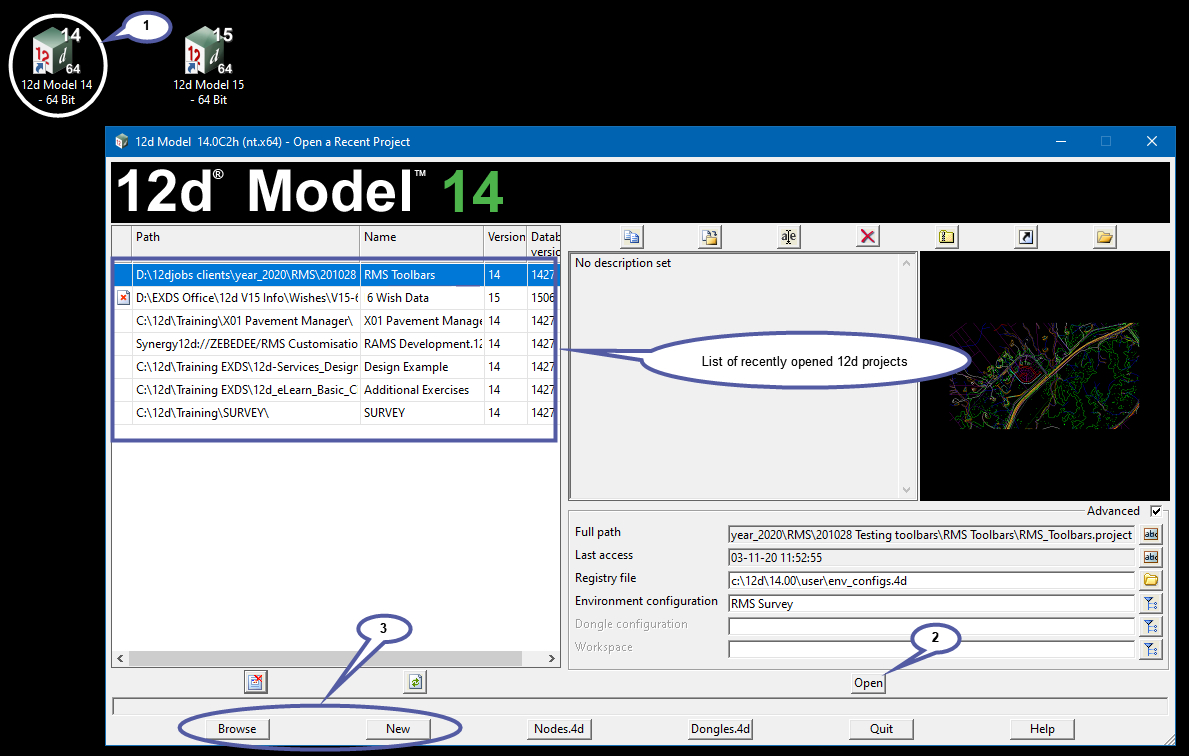The height and width of the screenshot is (756, 1189).
Task: Click the Last access field
Action: click(x=931, y=557)
